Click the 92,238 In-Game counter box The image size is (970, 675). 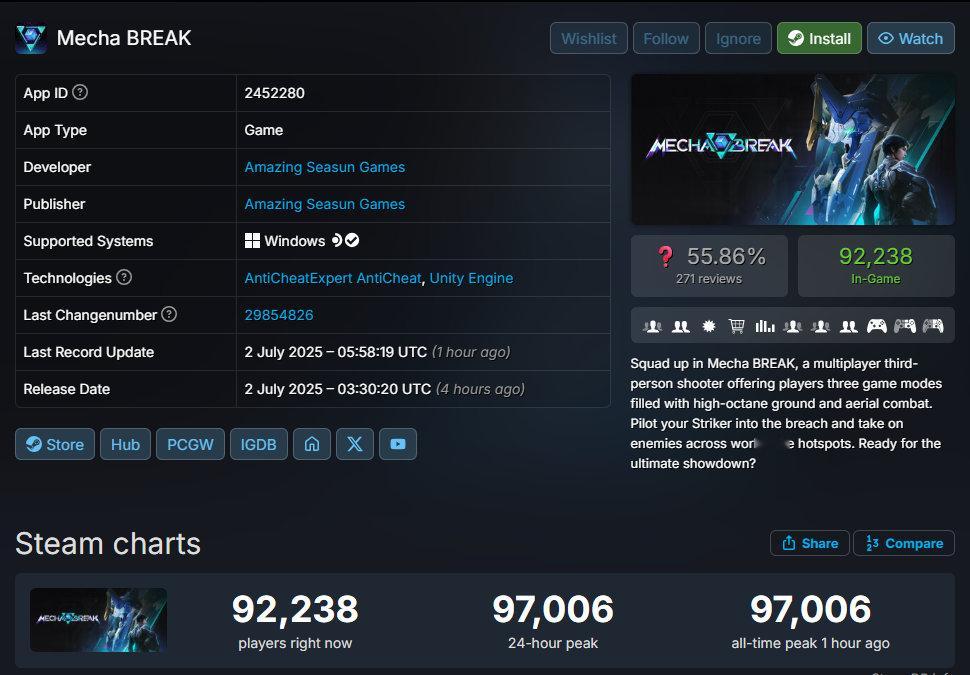point(876,266)
